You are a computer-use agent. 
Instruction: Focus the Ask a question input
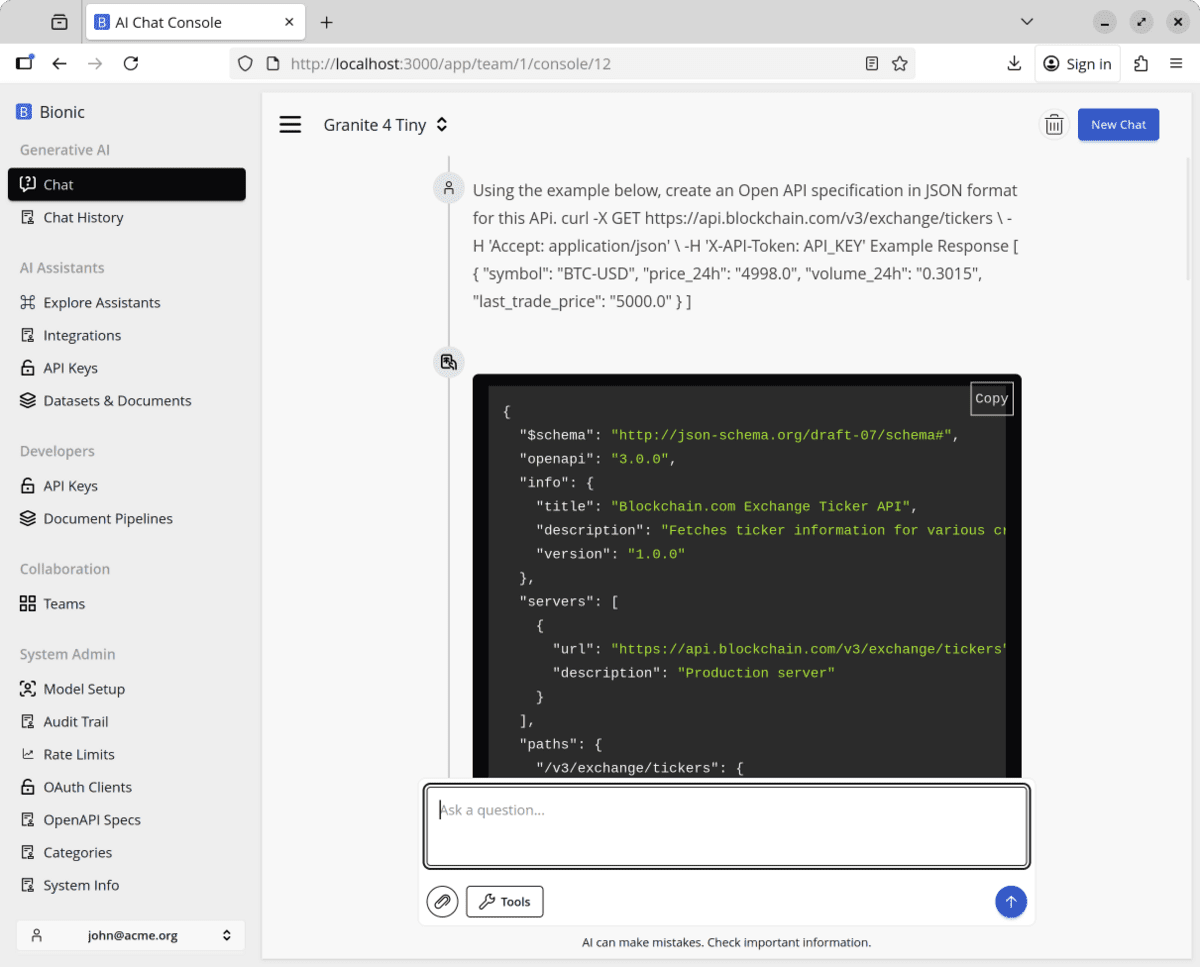click(726, 826)
